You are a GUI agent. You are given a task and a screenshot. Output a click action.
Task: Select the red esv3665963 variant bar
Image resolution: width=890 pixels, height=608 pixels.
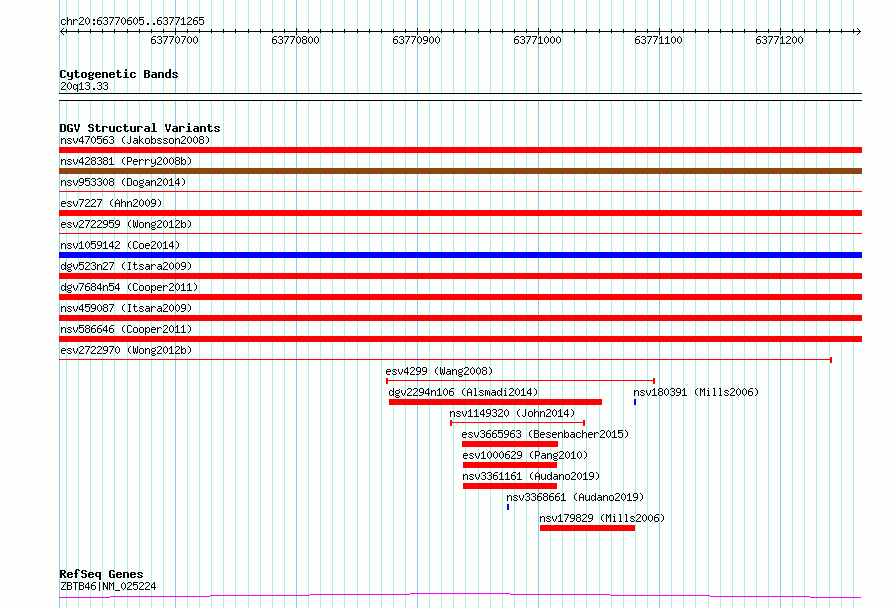510,444
